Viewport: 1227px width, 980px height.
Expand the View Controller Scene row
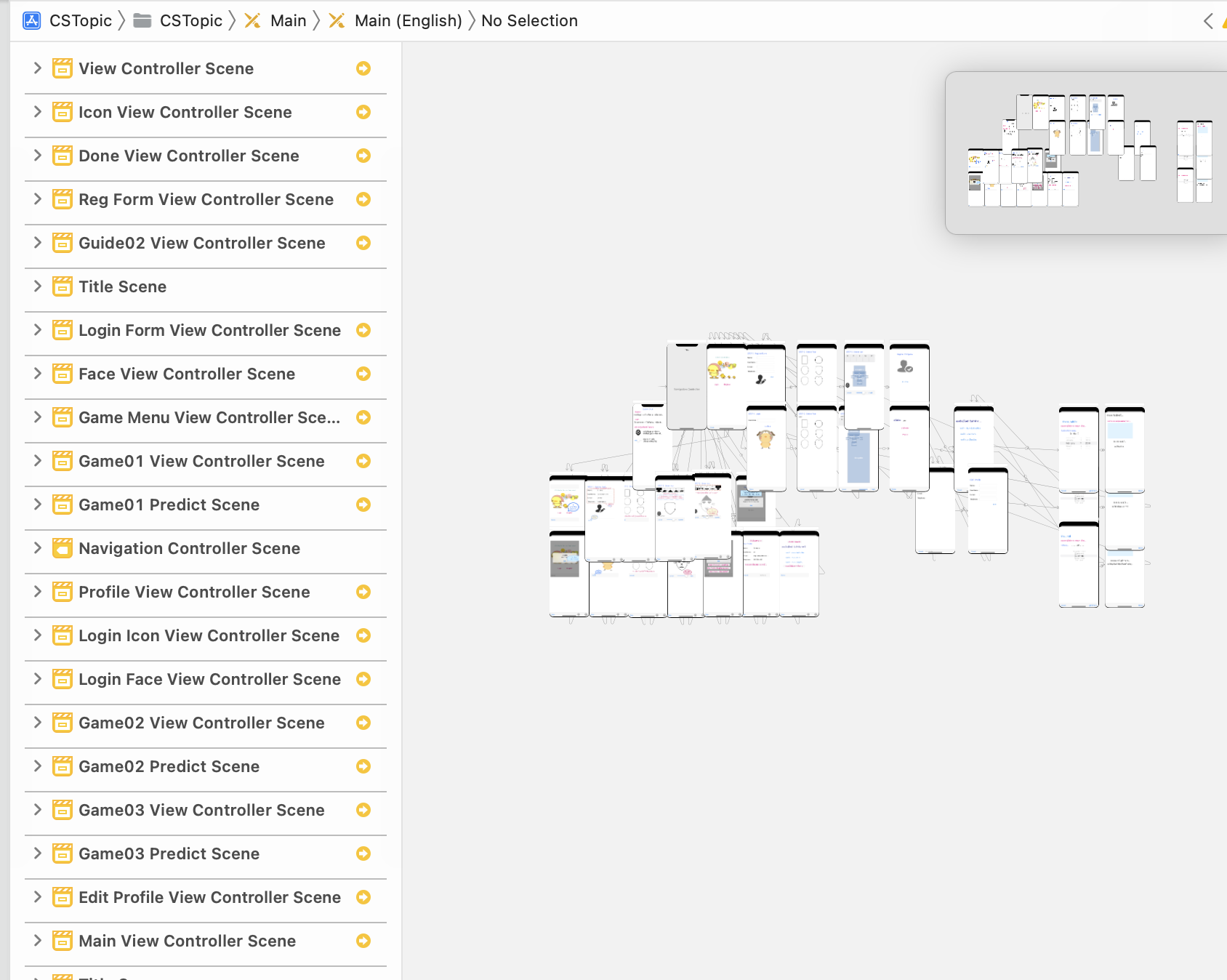(x=38, y=68)
